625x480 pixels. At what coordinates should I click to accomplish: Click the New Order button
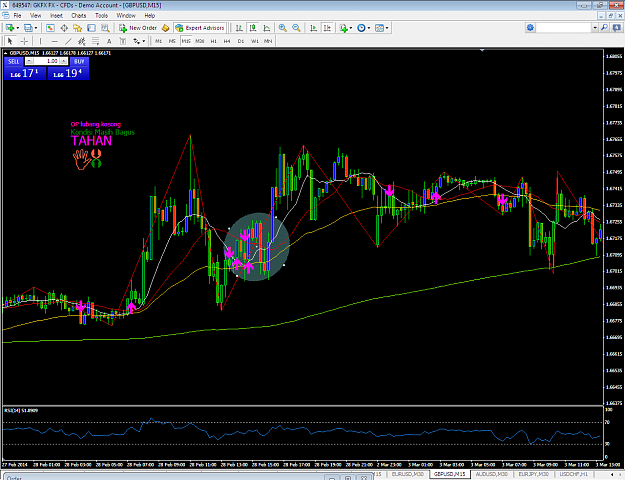coord(138,28)
